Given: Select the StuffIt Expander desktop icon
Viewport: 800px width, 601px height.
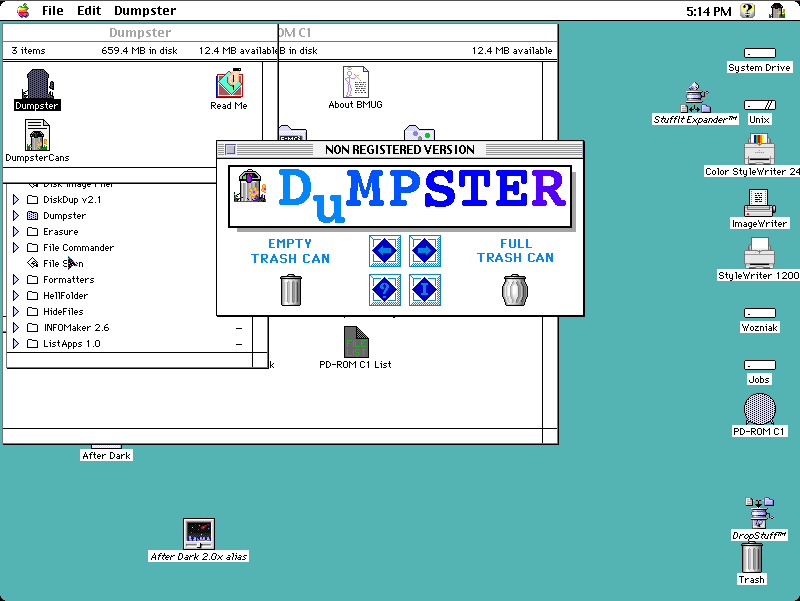Looking at the screenshot, I should pyautogui.click(x=695, y=97).
